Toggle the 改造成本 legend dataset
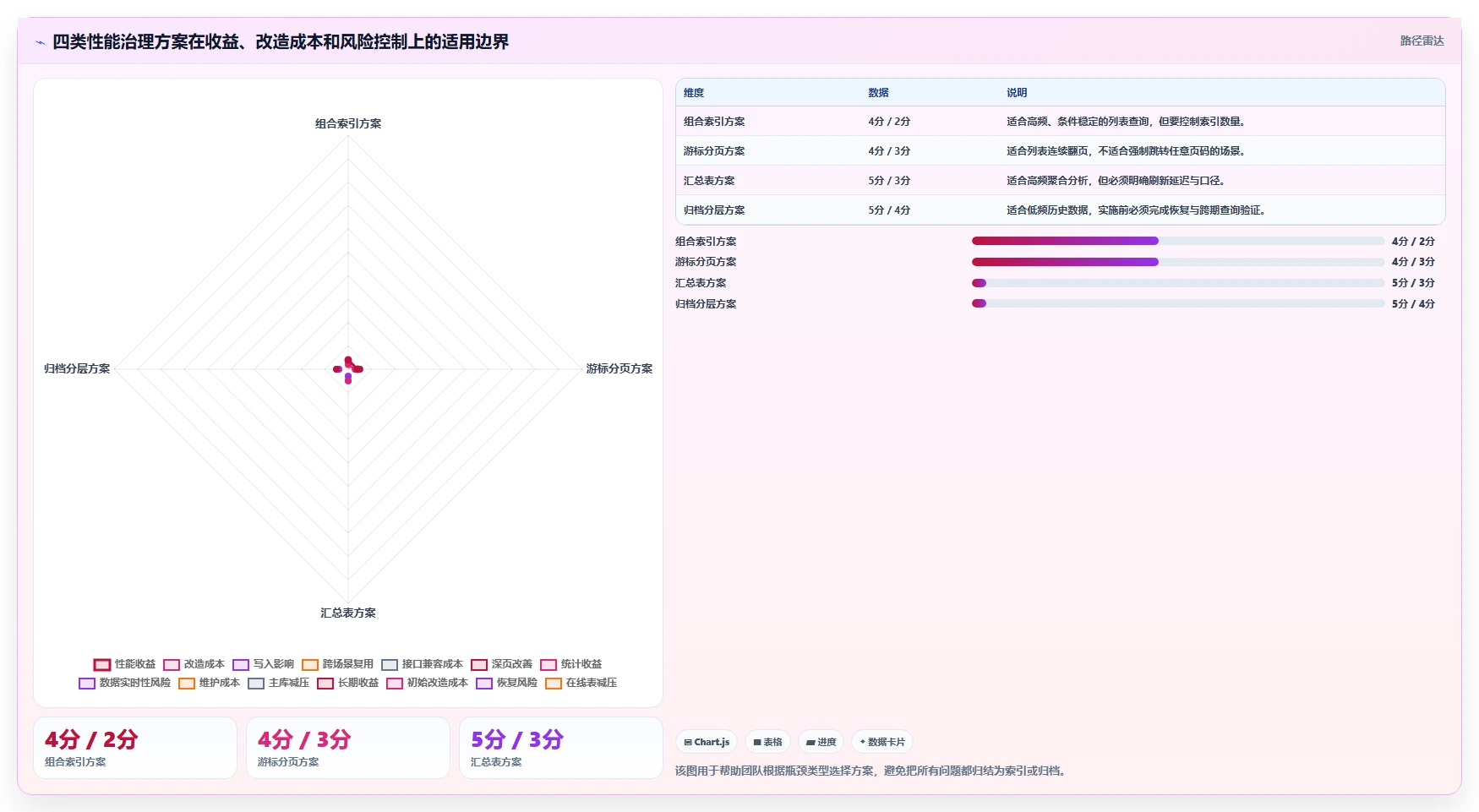This screenshot has width=1479, height=812. pyautogui.click(x=194, y=664)
